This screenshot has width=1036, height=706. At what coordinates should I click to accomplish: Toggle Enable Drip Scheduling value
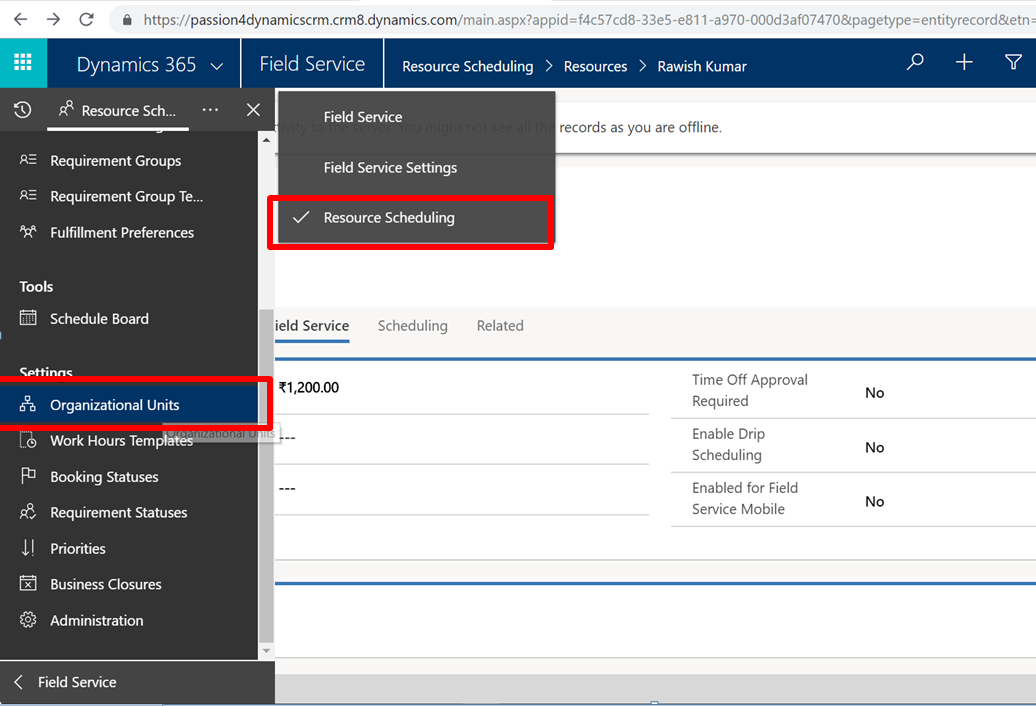click(x=874, y=447)
